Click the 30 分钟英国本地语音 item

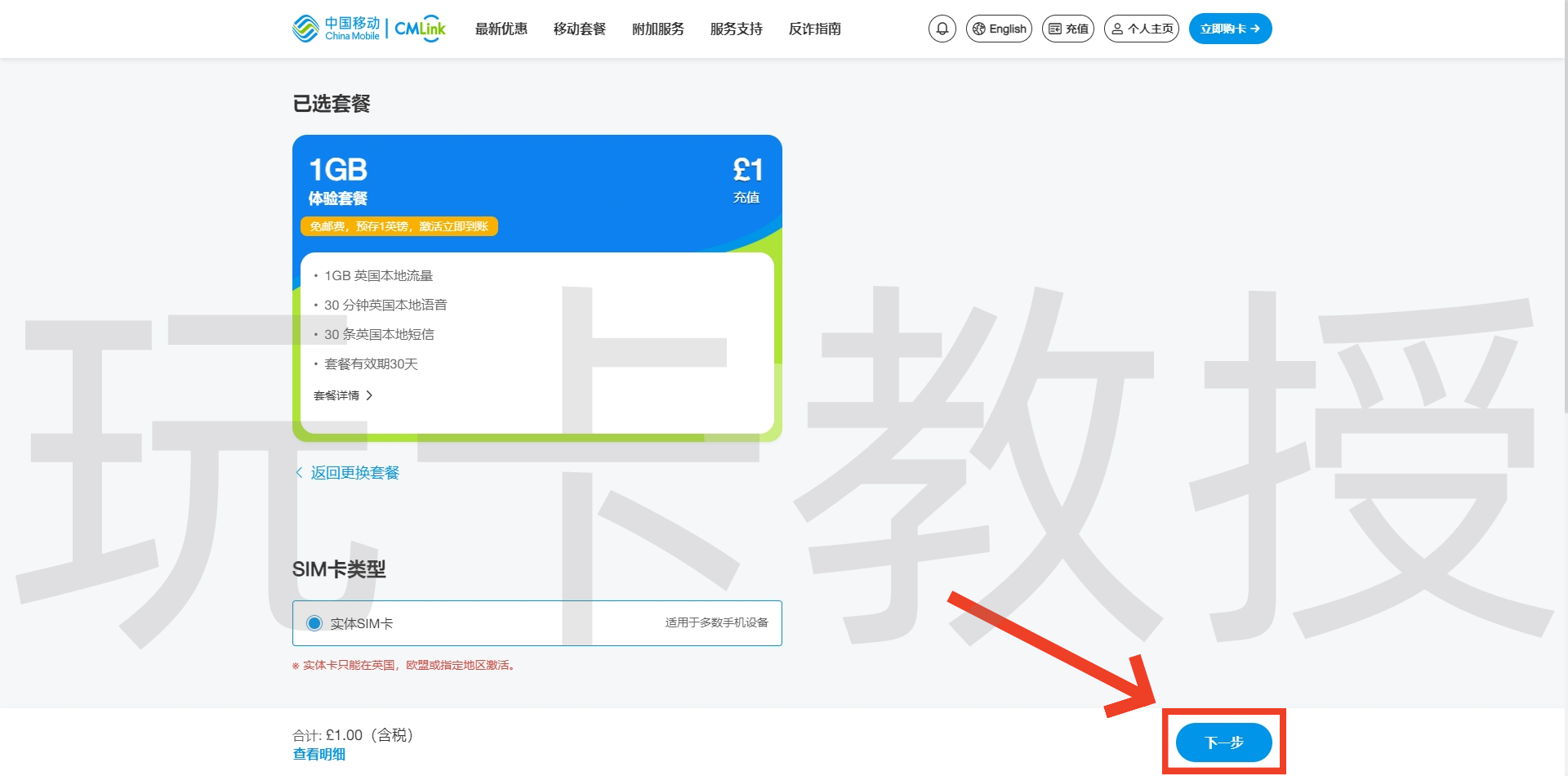pyautogui.click(x=385, y=305)
